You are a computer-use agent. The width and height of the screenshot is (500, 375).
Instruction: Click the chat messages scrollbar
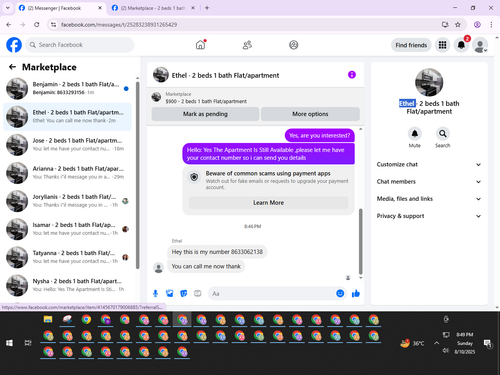360,241
